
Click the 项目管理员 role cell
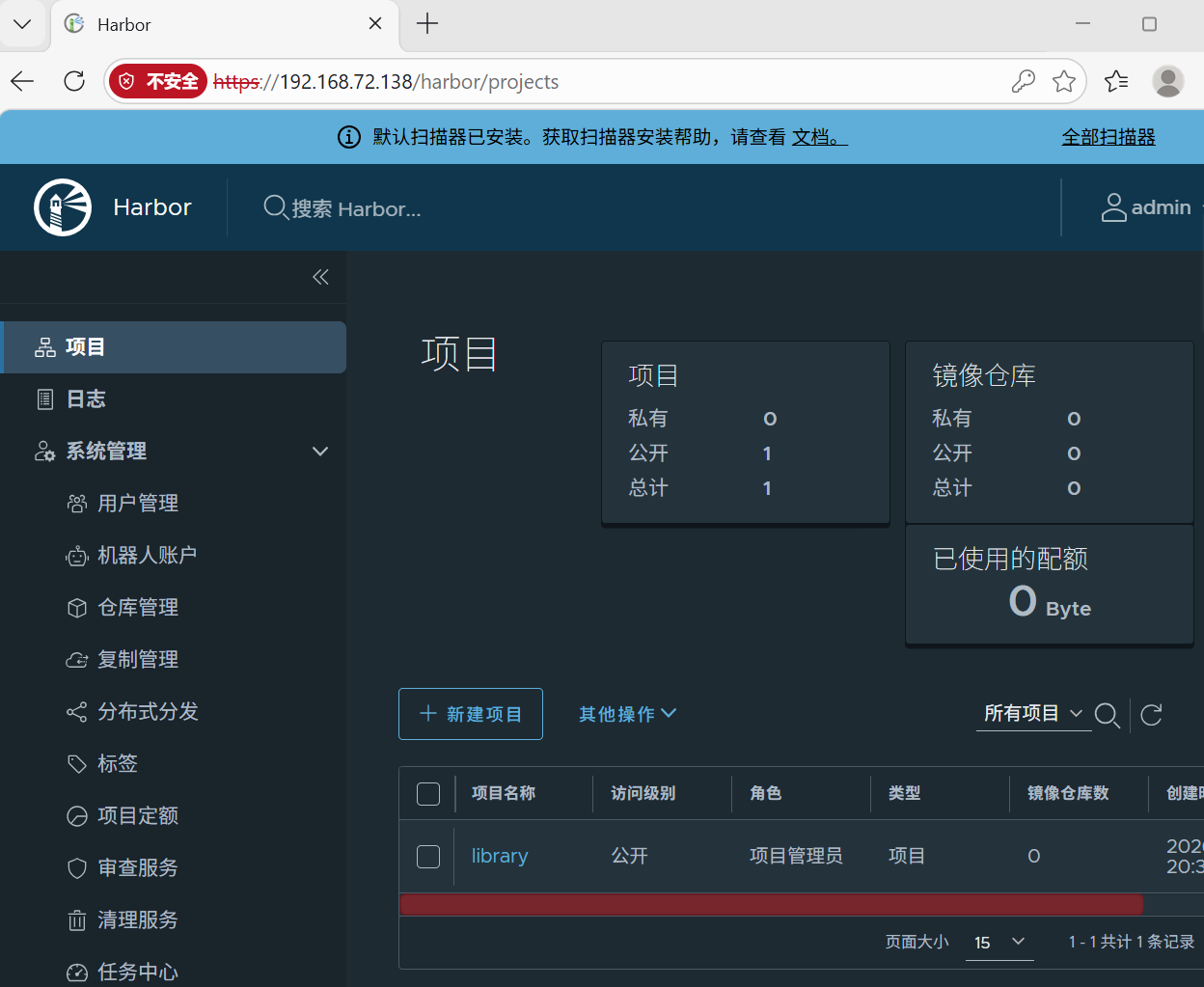click(796, 856)
